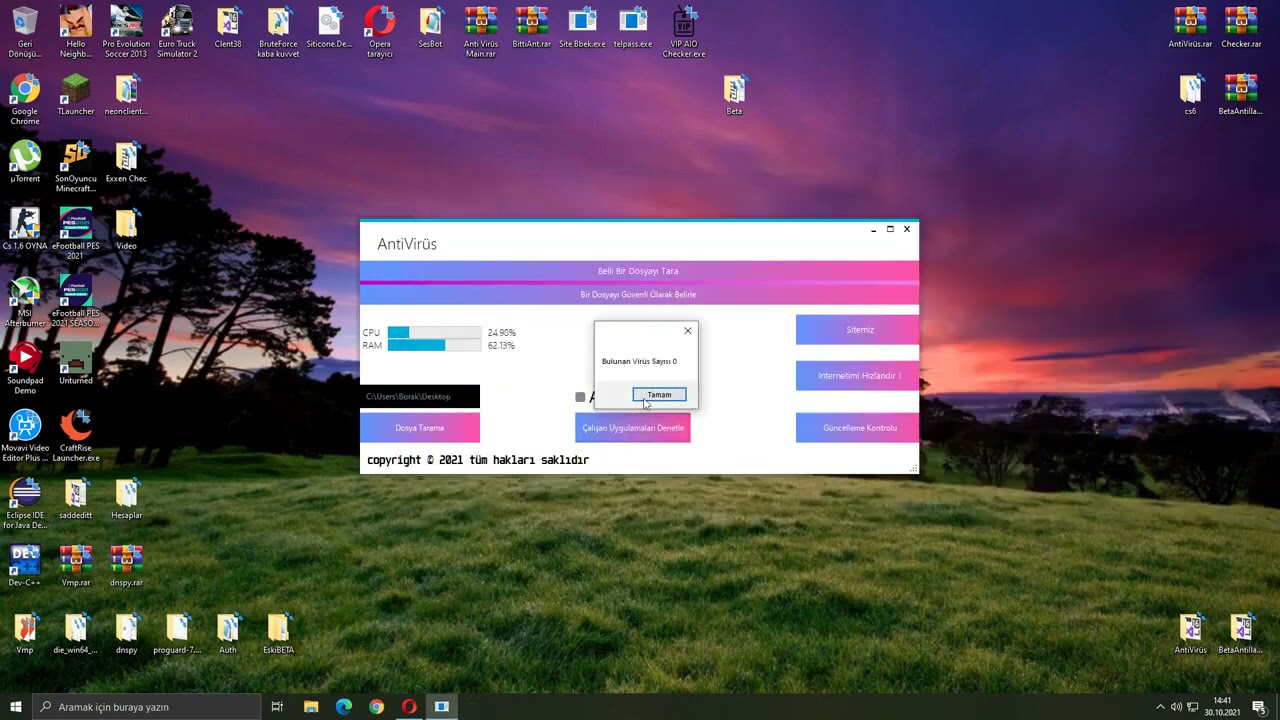Select the Site Bbek.exe icon

pos(582,28)
